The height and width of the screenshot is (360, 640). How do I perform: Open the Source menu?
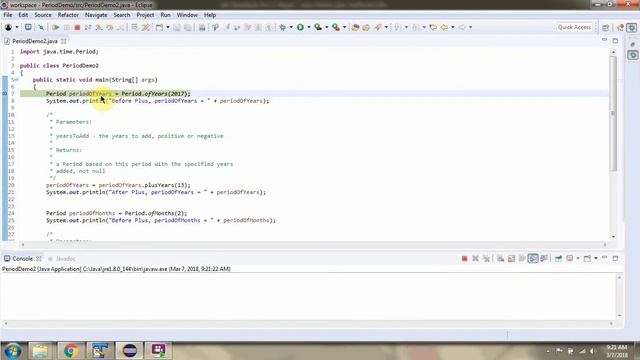43,15
